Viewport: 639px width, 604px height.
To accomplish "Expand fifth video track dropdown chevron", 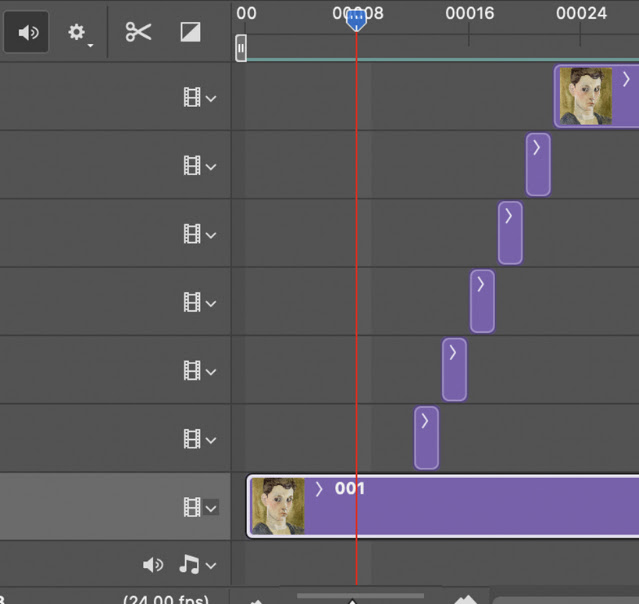I will click(211, 372).
